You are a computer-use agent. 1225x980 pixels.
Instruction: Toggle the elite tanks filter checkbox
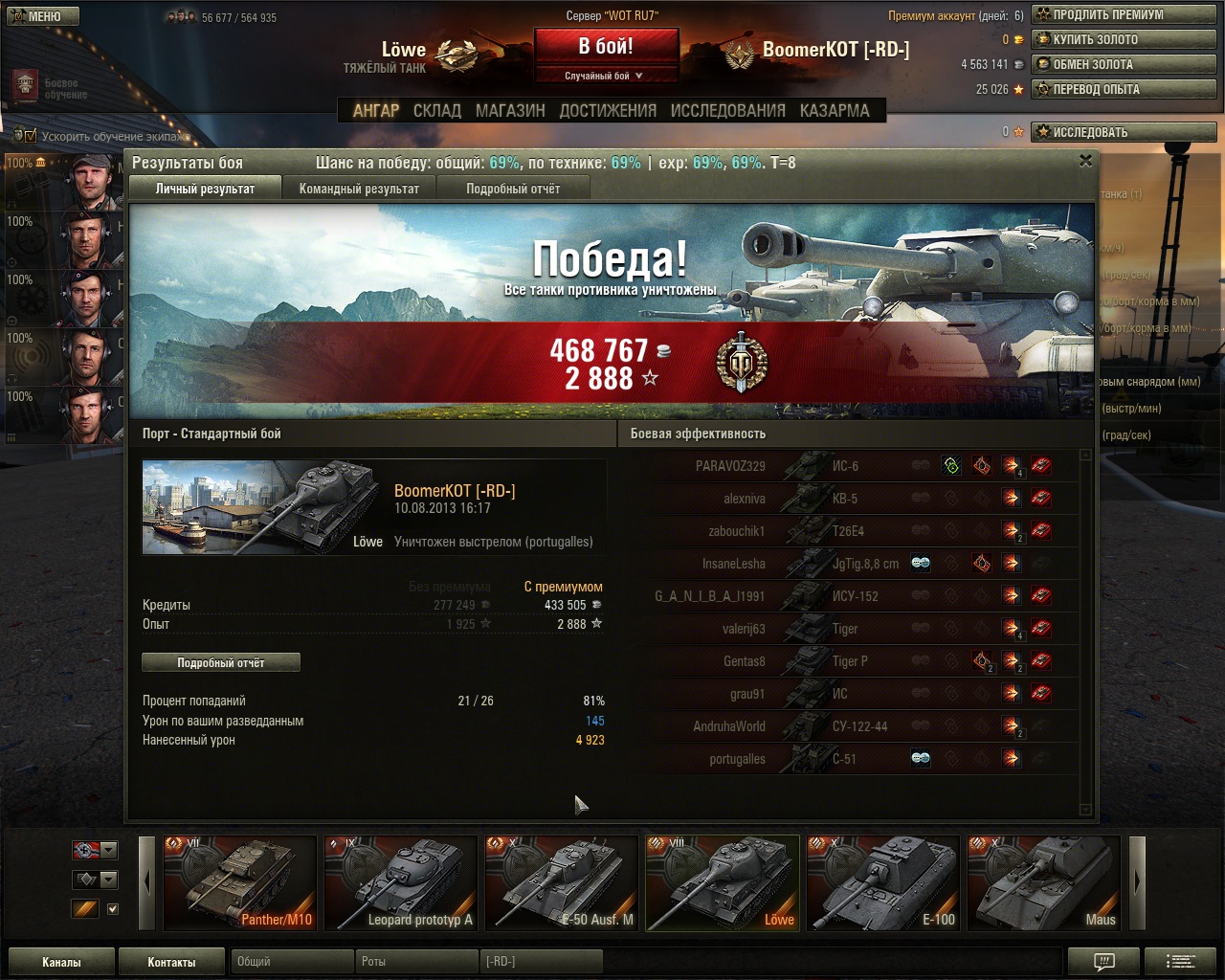[113, 909]
